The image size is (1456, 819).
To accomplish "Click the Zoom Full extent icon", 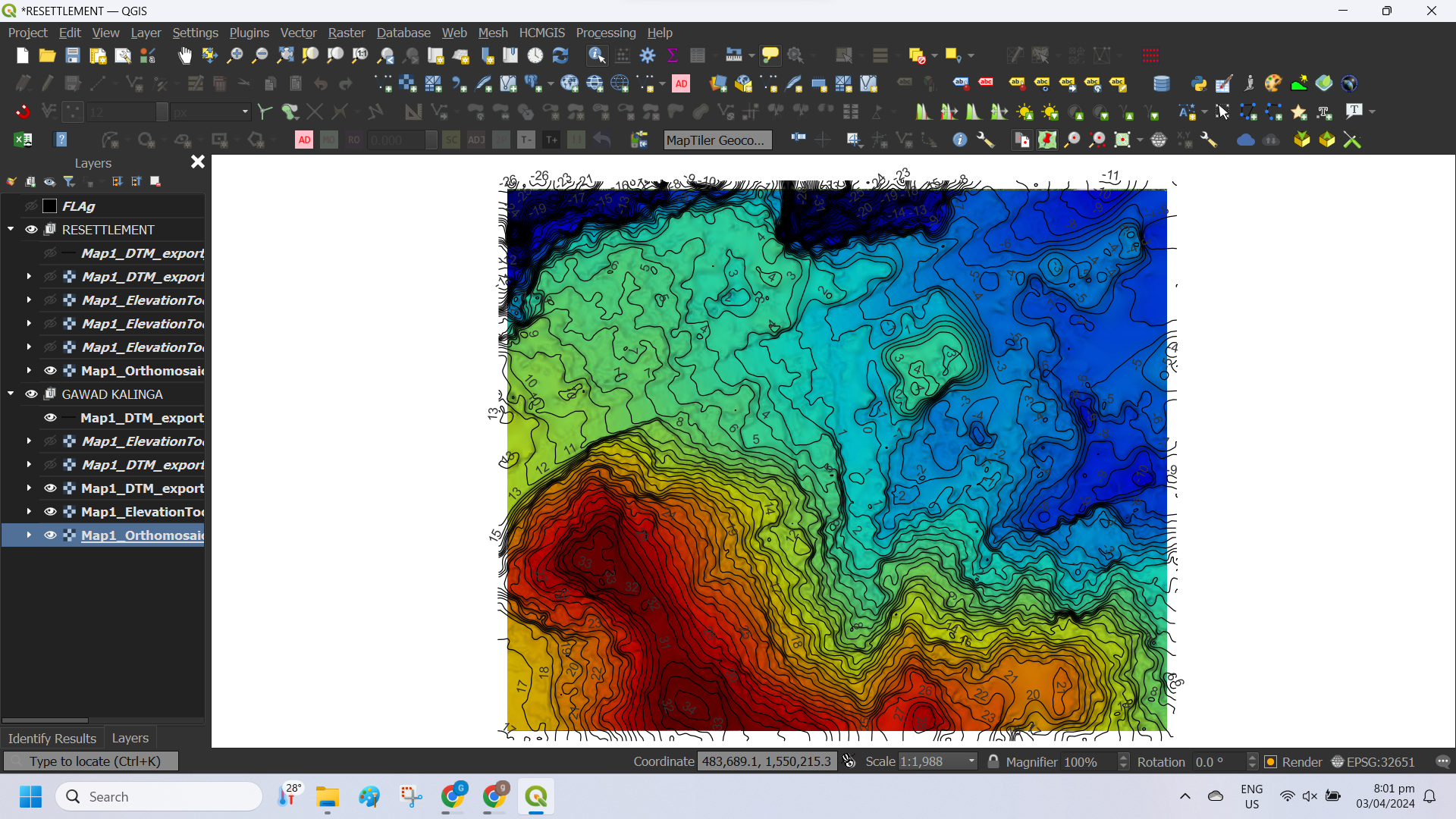I will click(x=285, y=55).
